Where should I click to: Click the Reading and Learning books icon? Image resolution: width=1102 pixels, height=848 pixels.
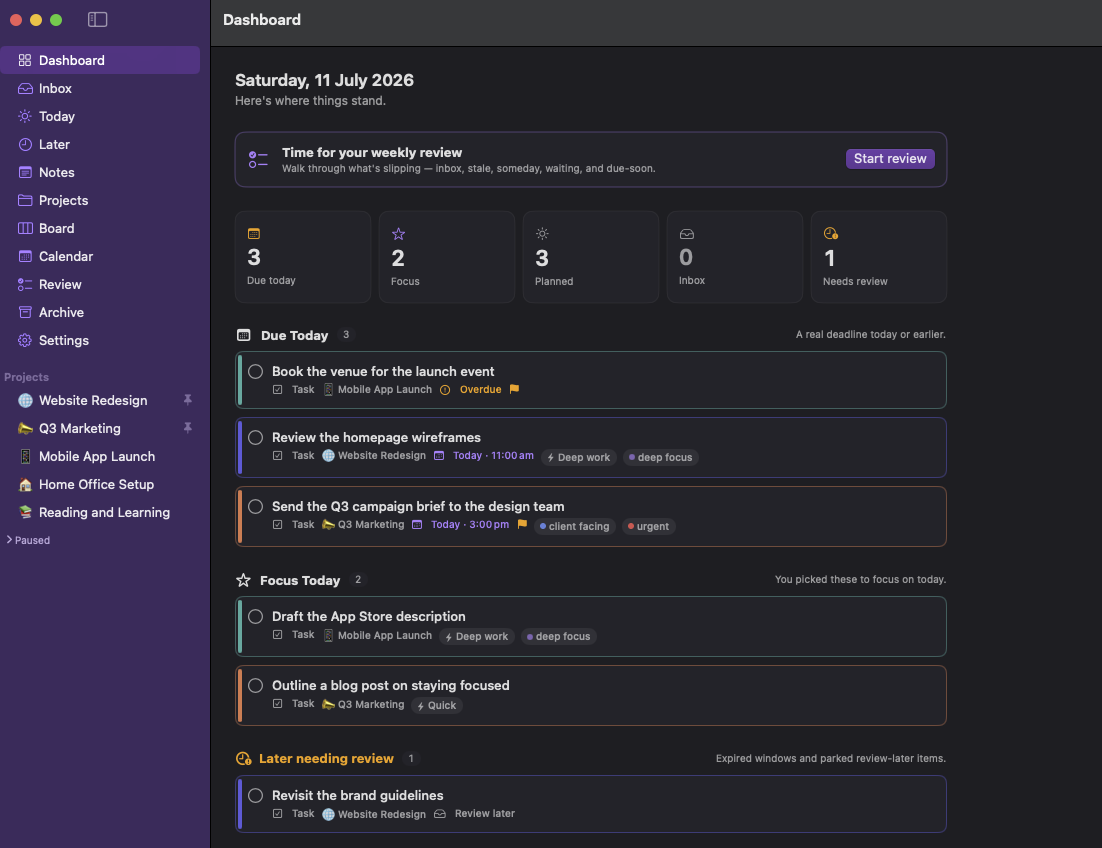point(25,512)
